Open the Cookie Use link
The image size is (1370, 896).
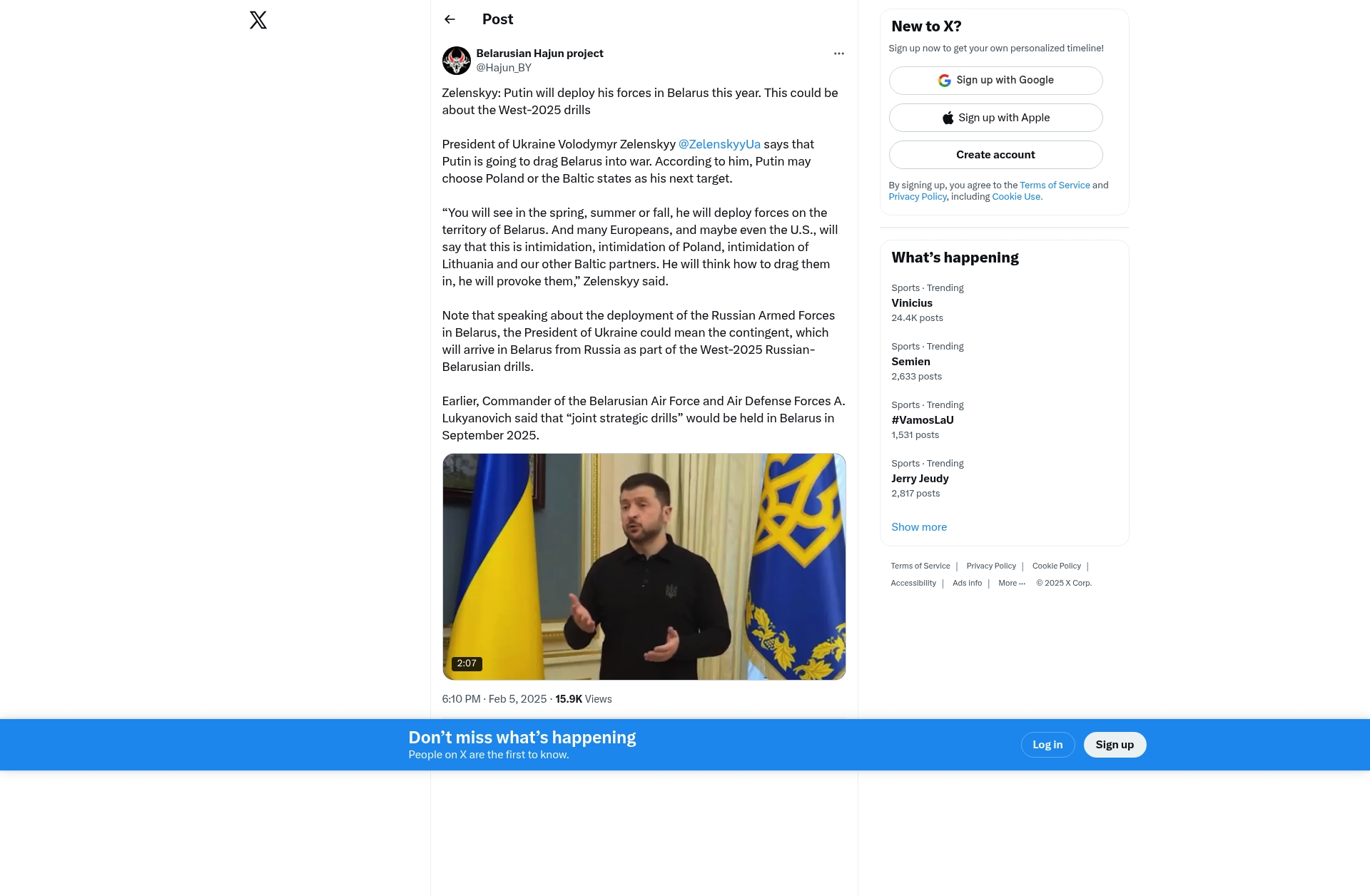[x=1017, y=197]
